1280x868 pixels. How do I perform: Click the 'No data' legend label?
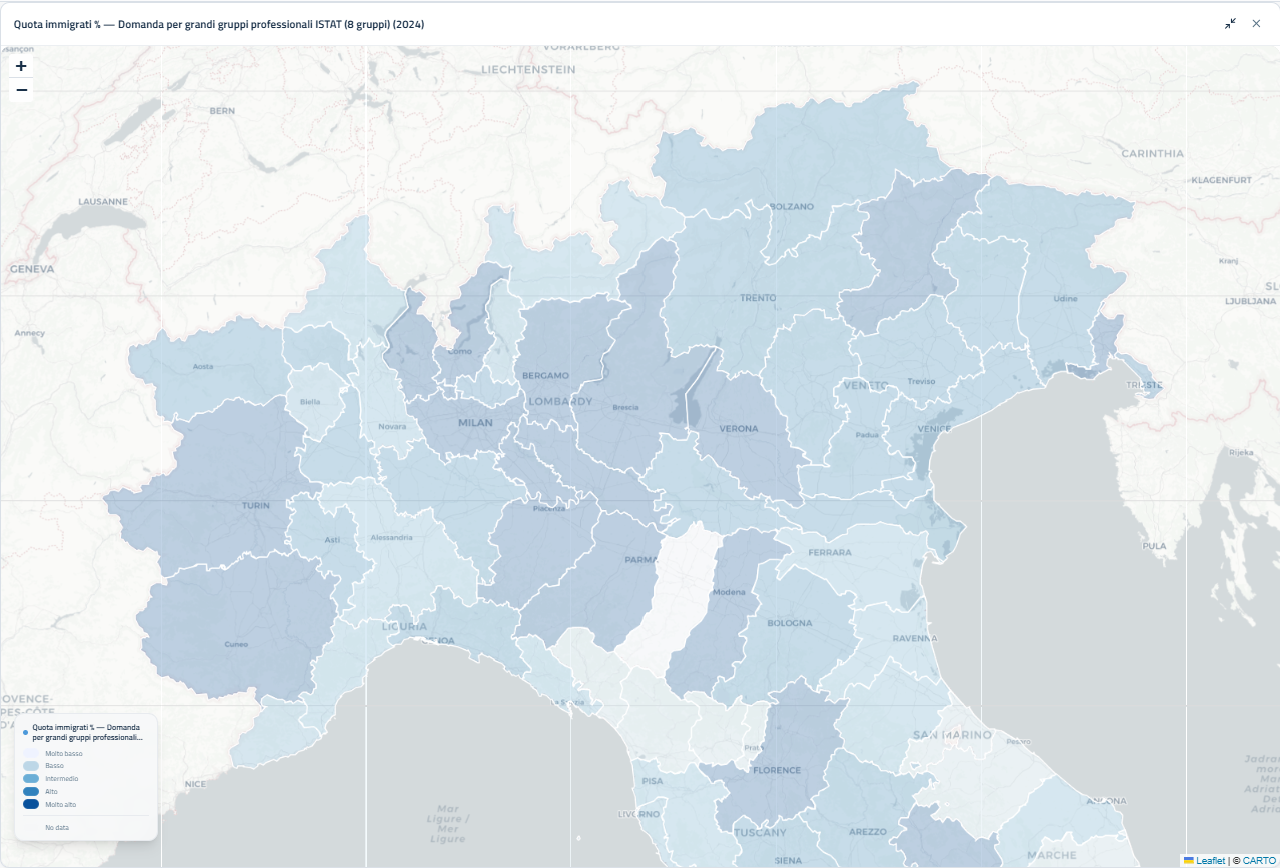(57, 828)
